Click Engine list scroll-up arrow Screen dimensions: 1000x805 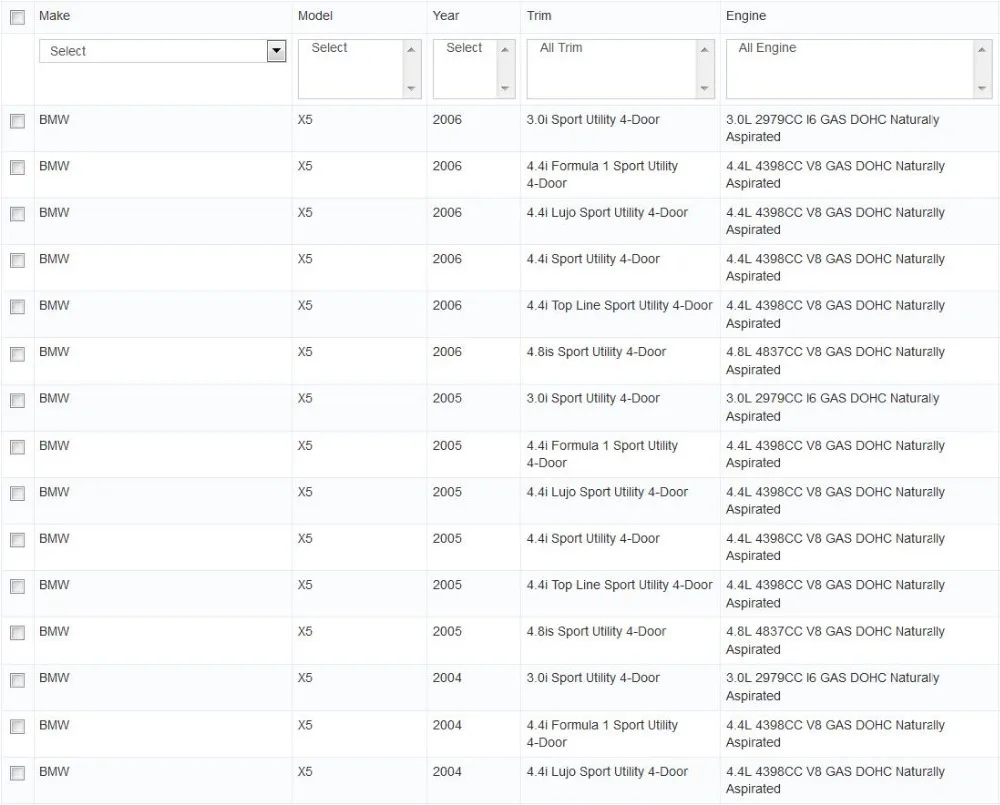click(982, 50)
